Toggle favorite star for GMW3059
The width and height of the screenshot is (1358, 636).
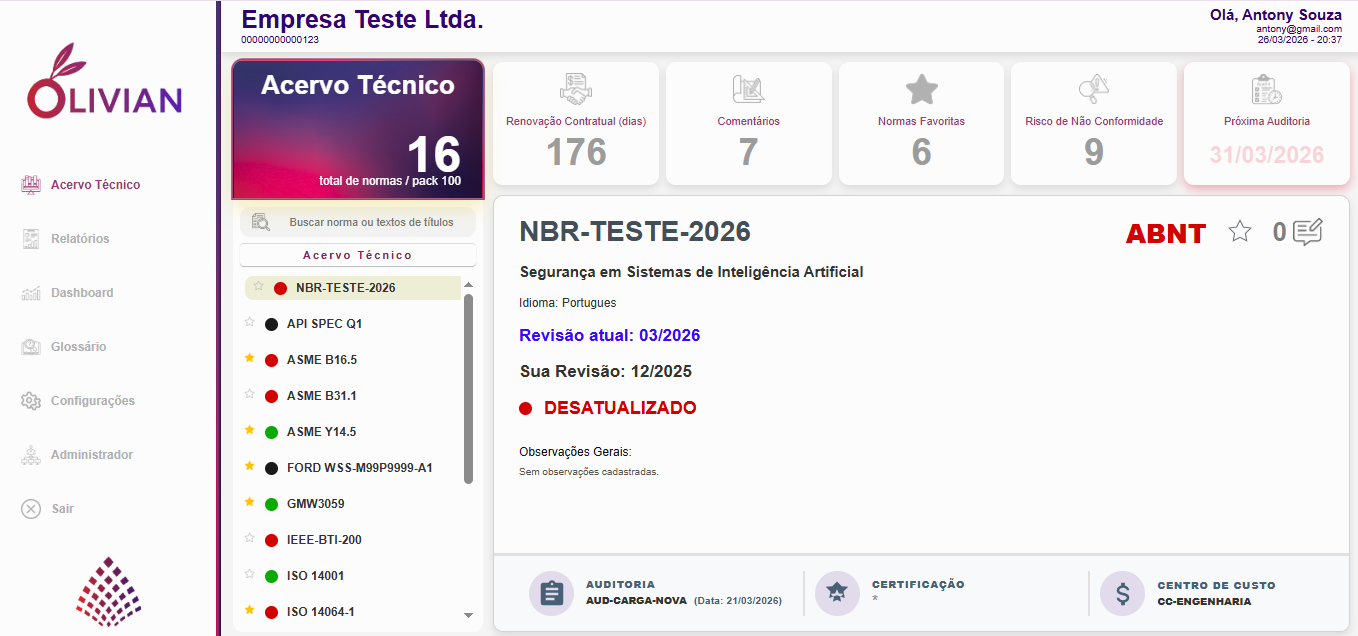[x=249, y=503]
